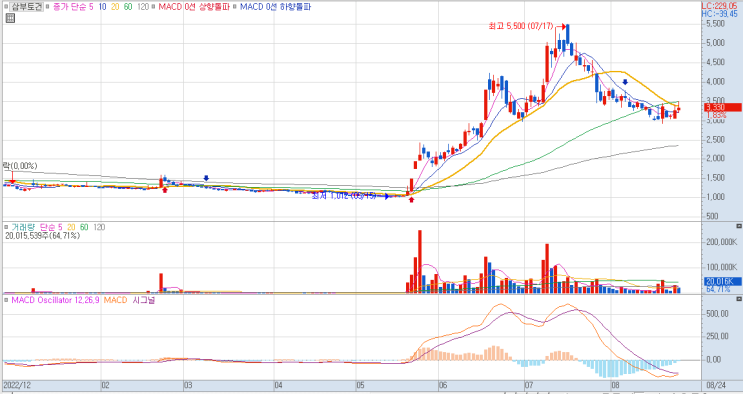Toggle the small square before MACD 0선 하향돌파

click(235, 7)
